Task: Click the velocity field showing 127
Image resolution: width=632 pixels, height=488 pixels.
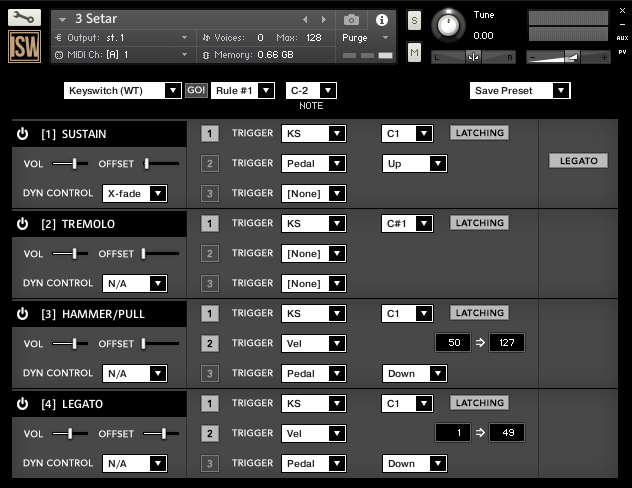Action: click(x=506, y=344)
